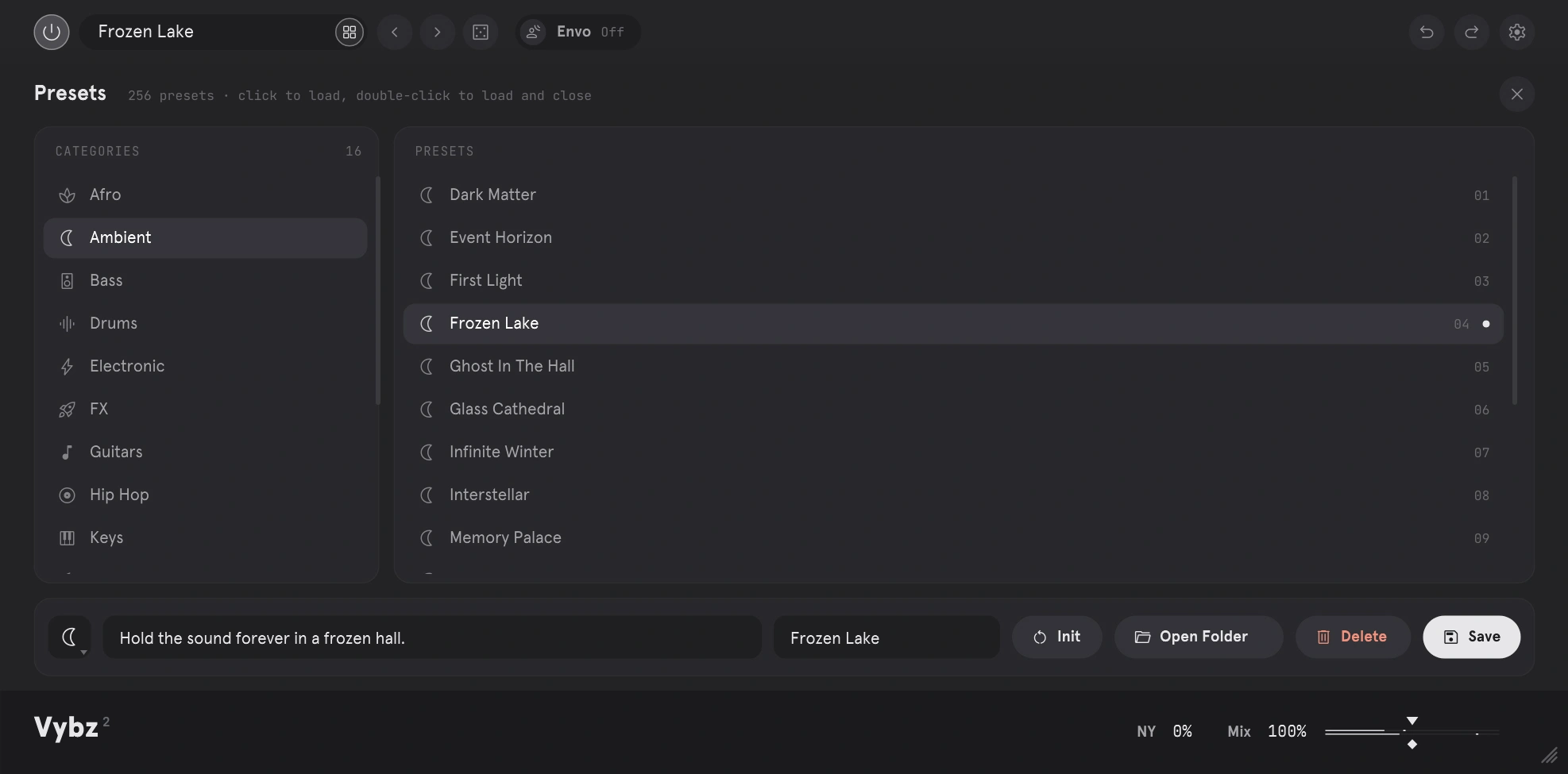Load the Infinite Winter preset

953,452
